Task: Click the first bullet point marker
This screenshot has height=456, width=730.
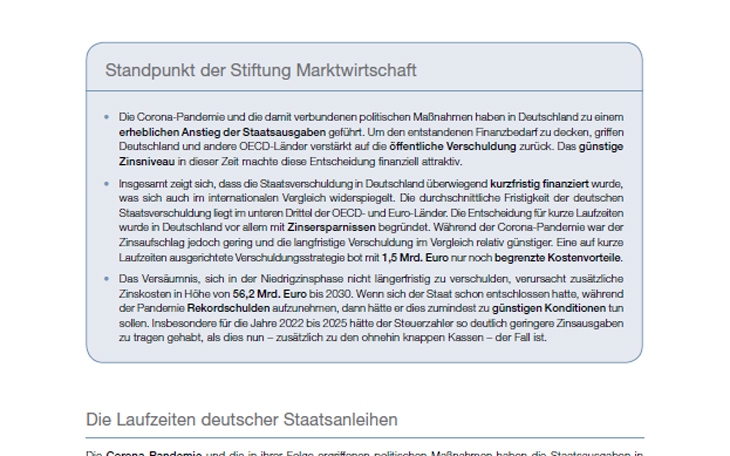Action: (x=107, y=118)
